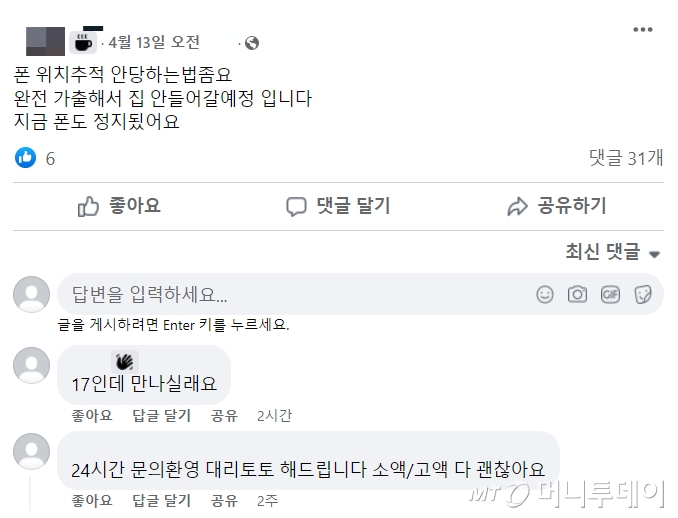Like the '17인데 만나실래요' comment
This screenshot has width=678, height=518.
91,415
